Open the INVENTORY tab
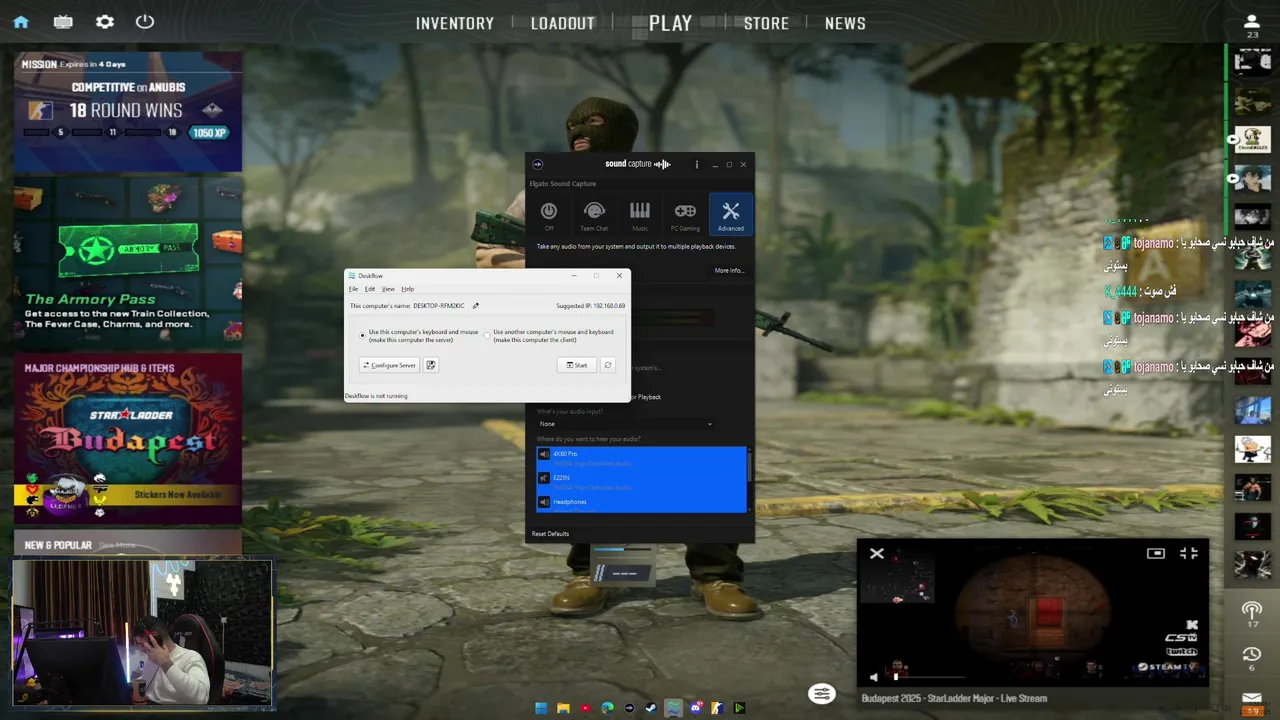 pos(455,23)
